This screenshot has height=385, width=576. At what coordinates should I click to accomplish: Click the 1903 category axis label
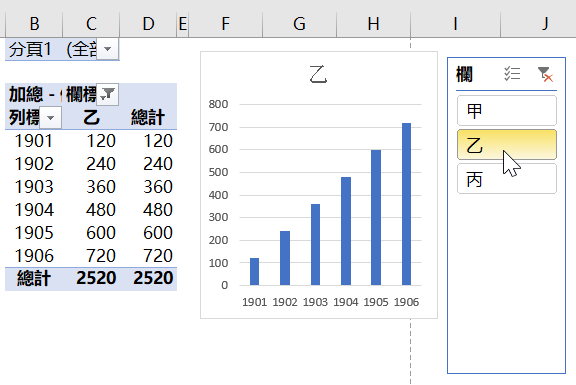(315, 302)
